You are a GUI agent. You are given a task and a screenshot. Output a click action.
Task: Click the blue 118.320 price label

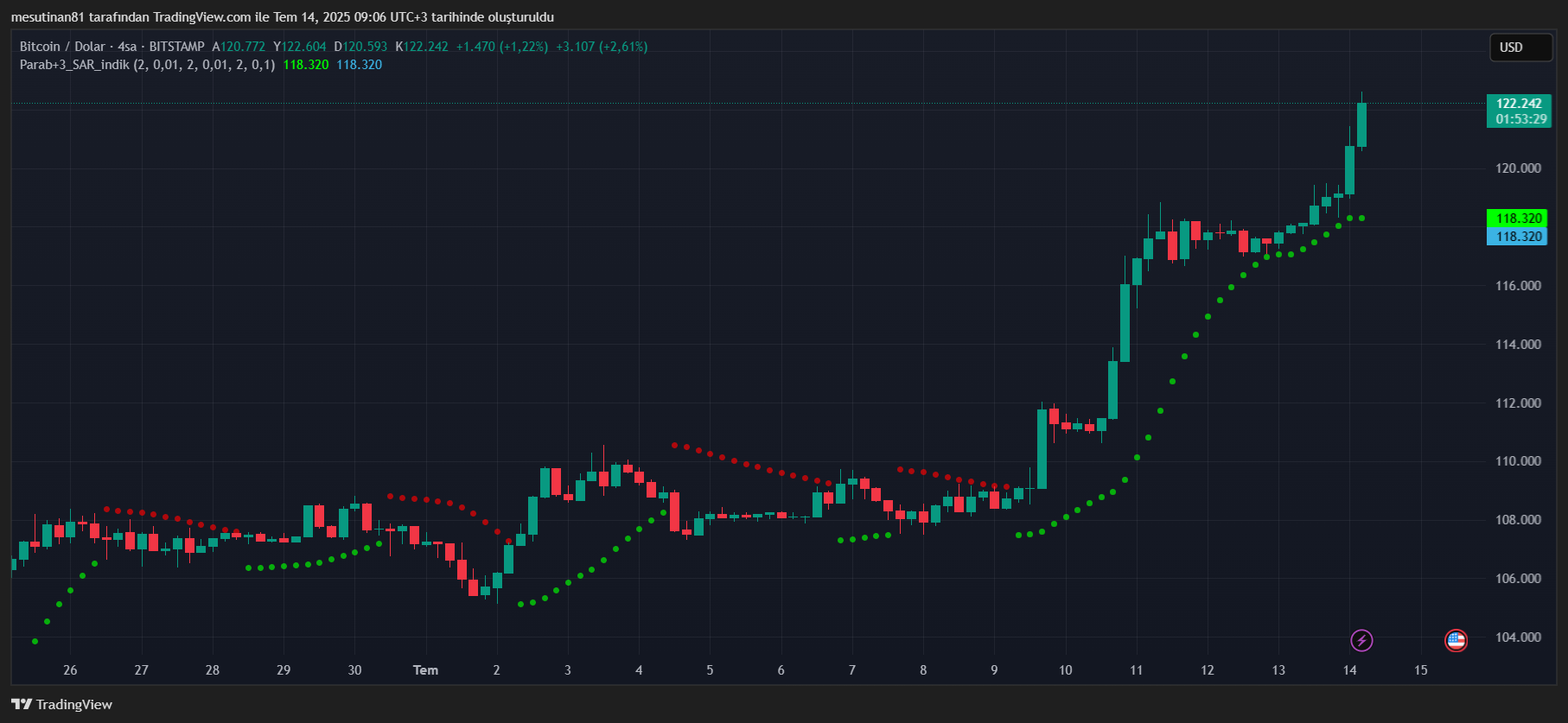click(1519, 237)
